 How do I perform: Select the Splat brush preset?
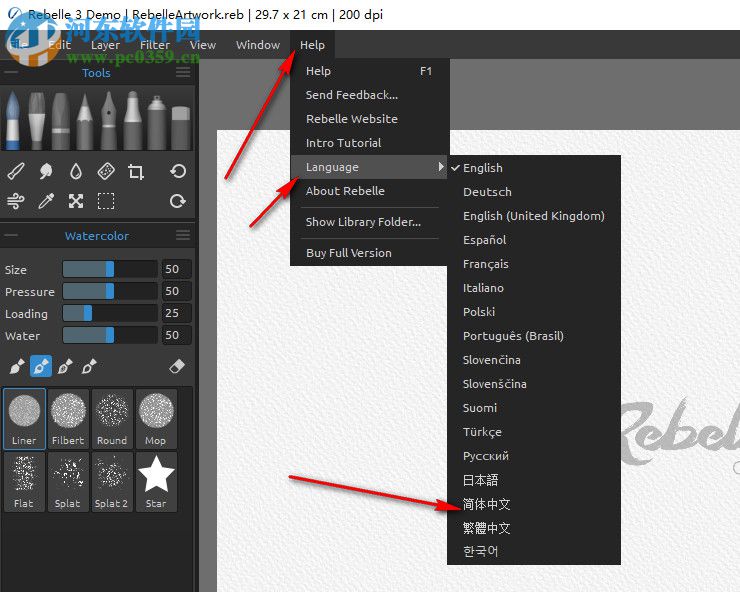[68, 482]
